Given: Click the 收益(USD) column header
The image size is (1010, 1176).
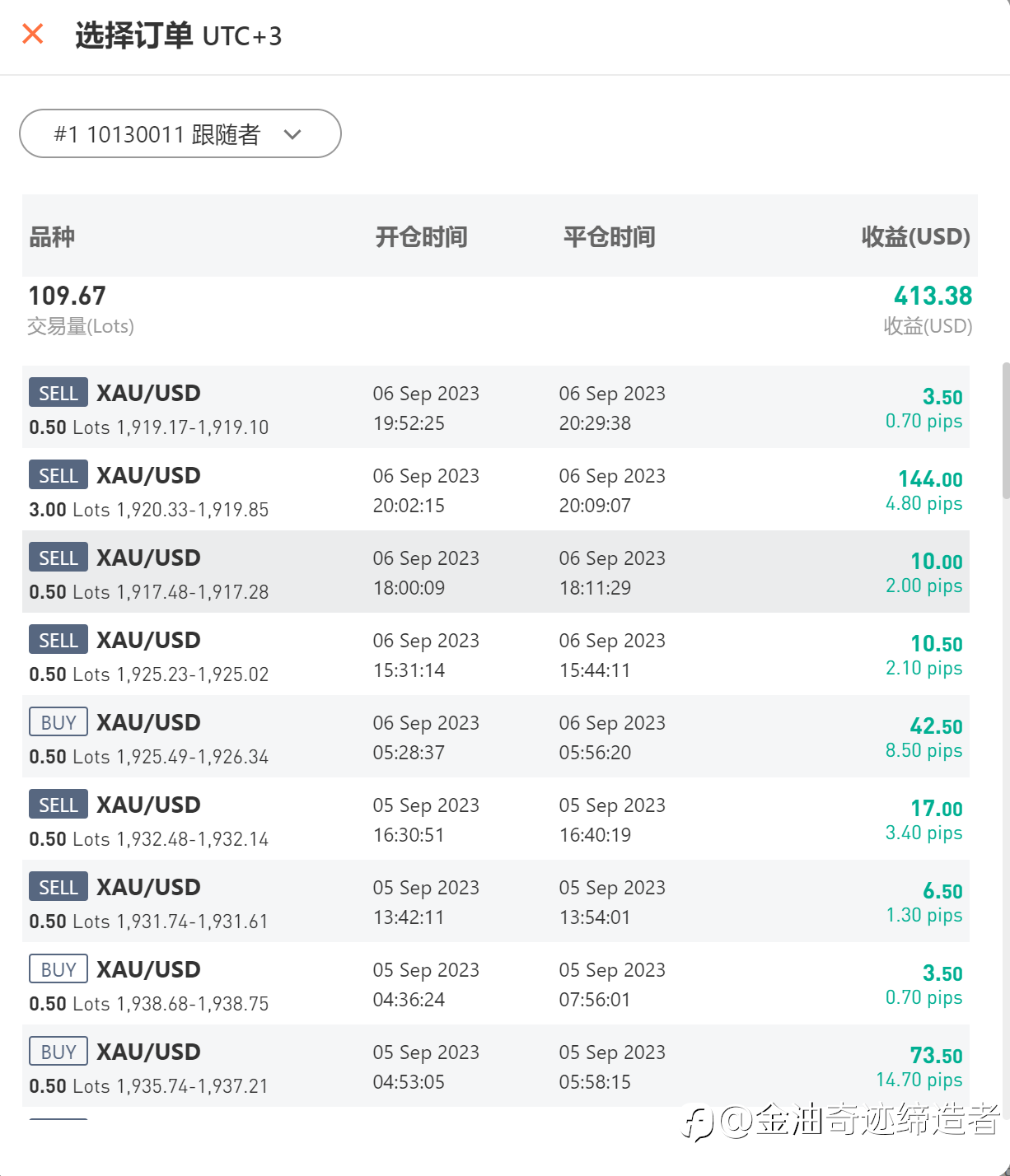Looking at the screenshot, I should coord(915,237).
